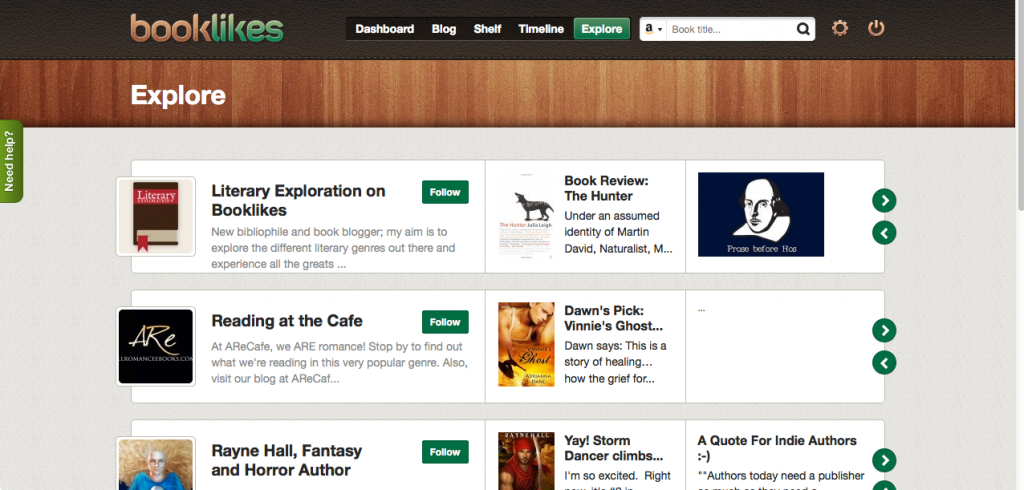The height and width of the screenshot is (490, 1024).
Task: Follow Rayne Hall, Fantasy and Horror Author
Action: click(x=445, y=451)
